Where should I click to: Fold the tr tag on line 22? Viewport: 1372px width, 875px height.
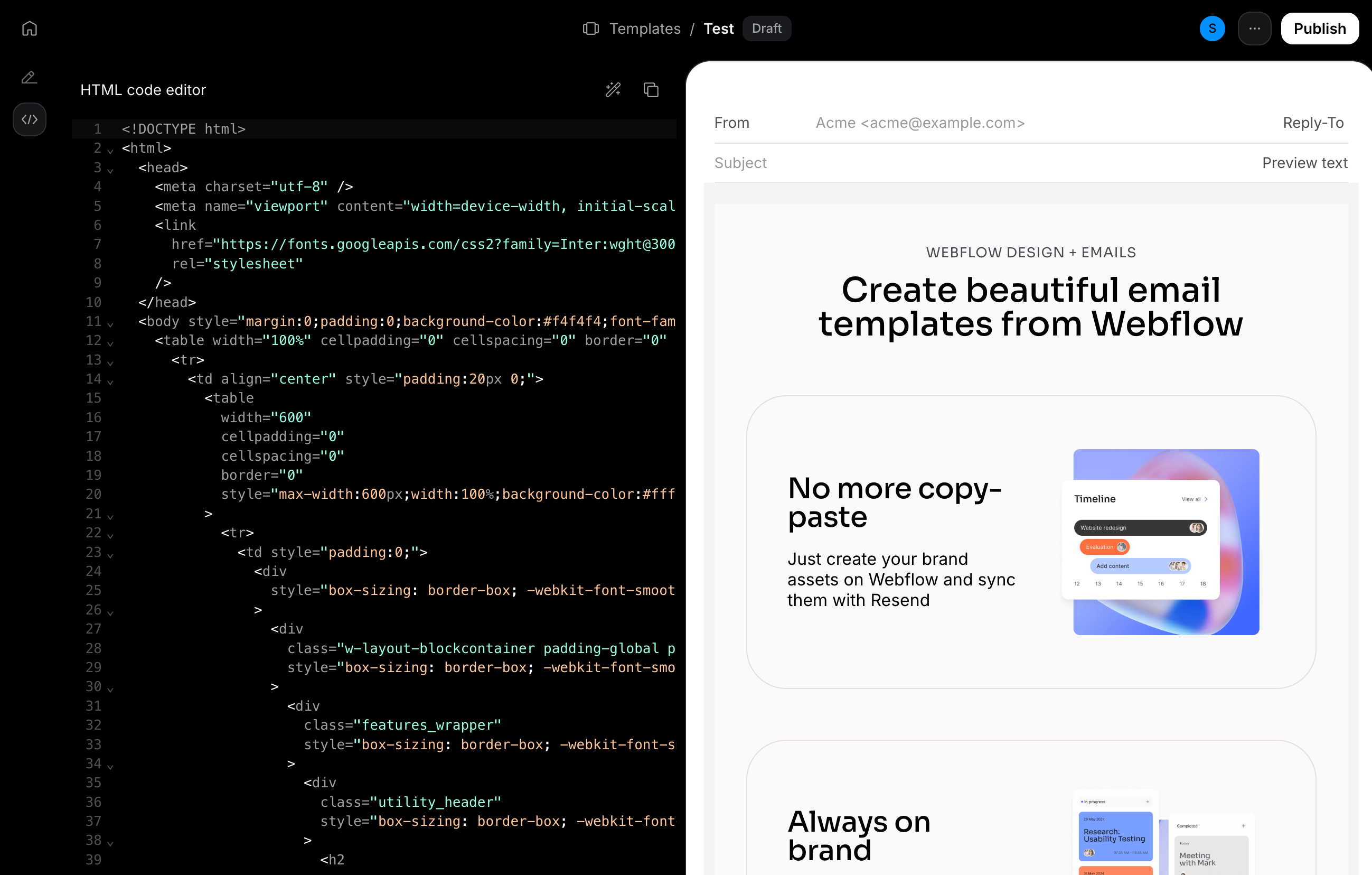click(110, 536)
